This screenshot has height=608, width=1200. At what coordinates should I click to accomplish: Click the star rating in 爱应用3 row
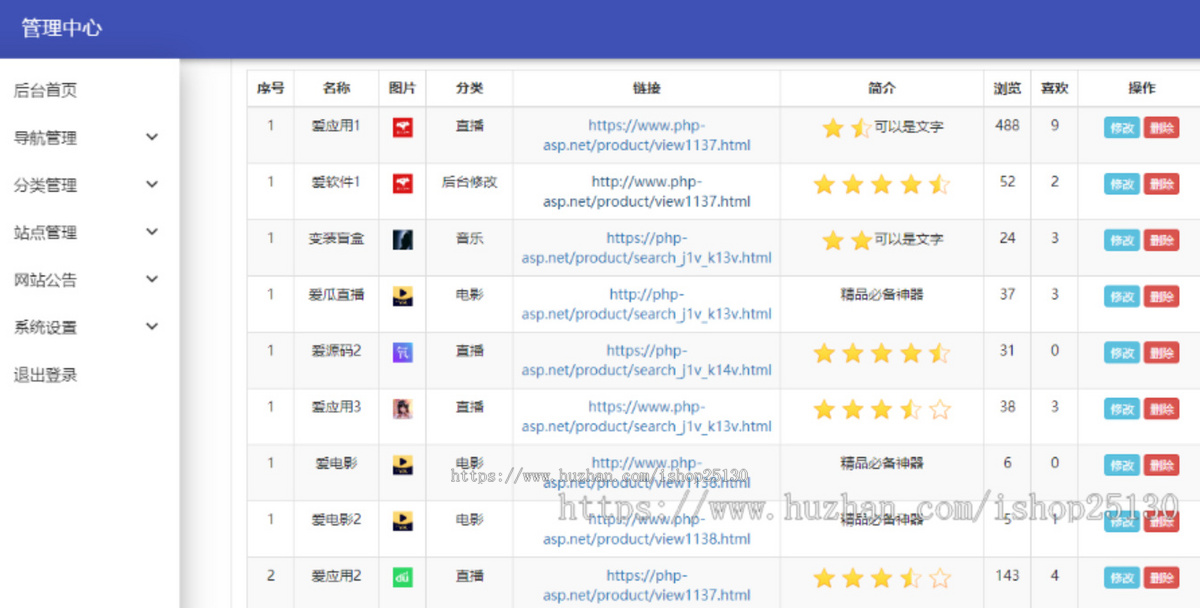point(882,409)
